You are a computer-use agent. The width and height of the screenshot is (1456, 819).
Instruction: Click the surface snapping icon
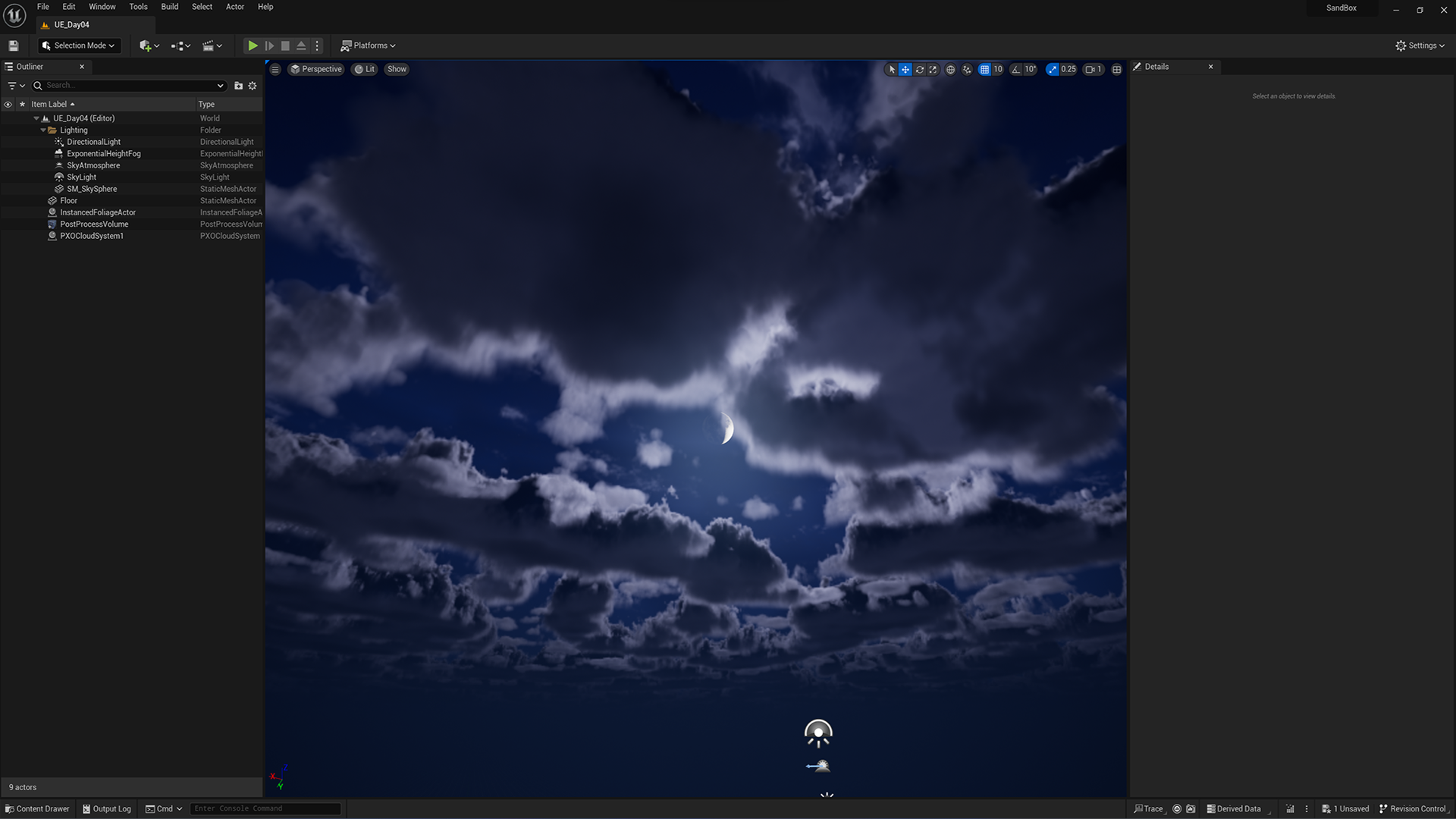[967, 69]
